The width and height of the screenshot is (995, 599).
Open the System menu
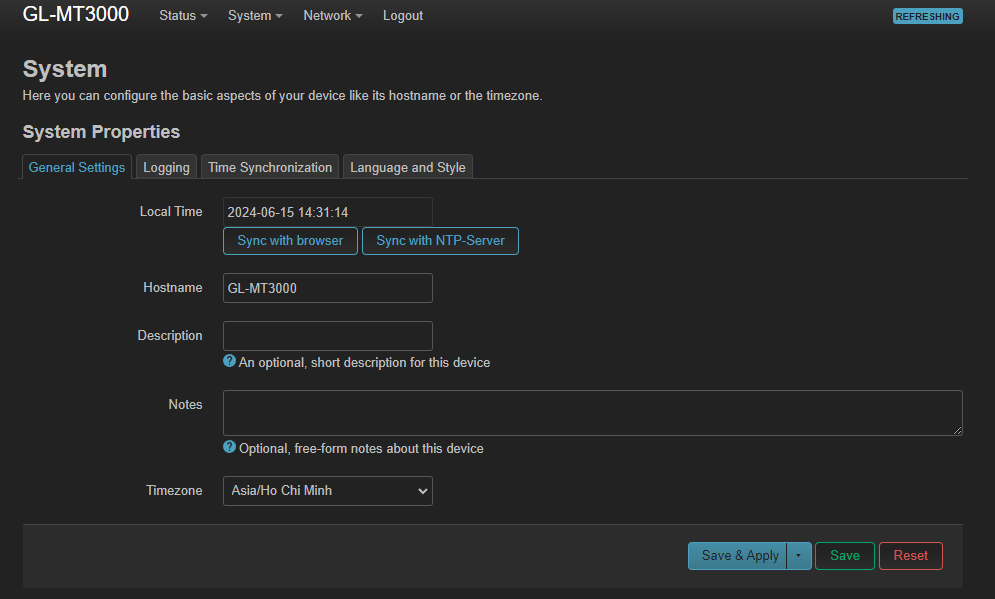point(255,16)
